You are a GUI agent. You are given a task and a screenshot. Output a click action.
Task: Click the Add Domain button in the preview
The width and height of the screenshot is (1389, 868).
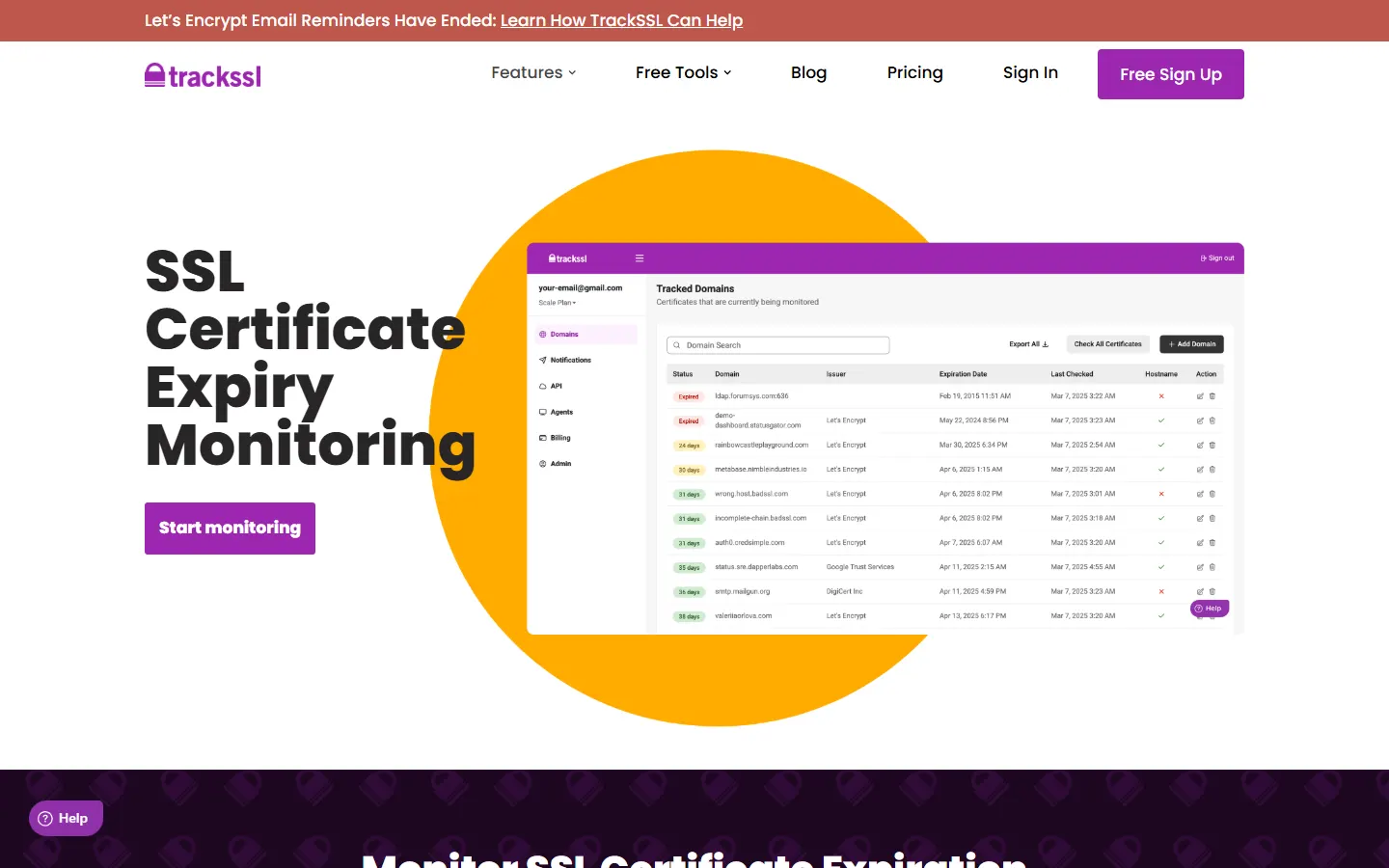click(1192, 344)
